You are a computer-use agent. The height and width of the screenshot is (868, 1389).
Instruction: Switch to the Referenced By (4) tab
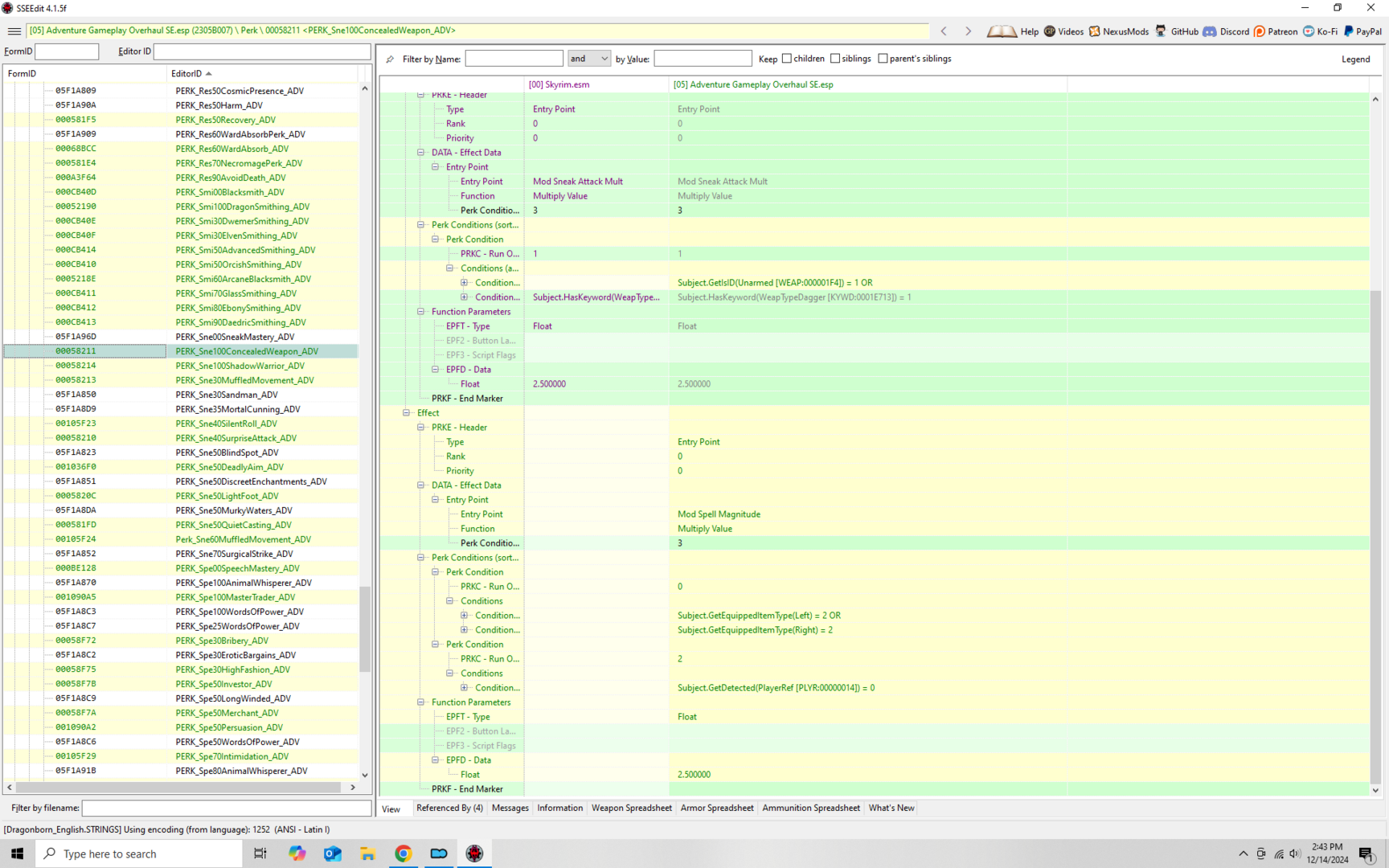(449, 808)
